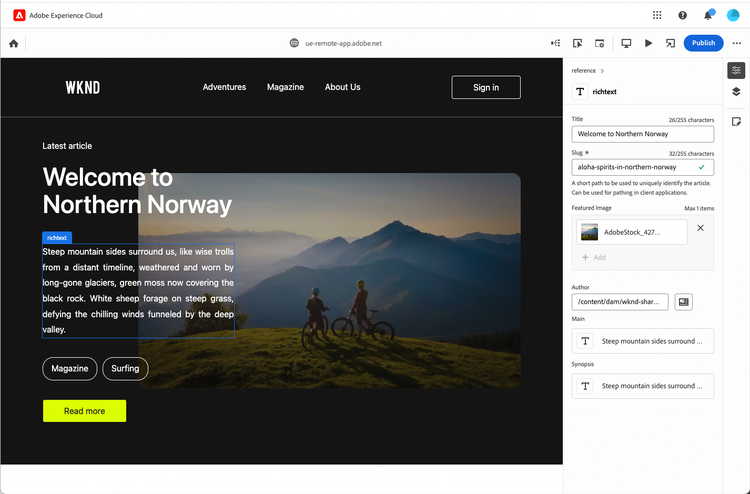Open the help question mark menu

coord(683,15)
